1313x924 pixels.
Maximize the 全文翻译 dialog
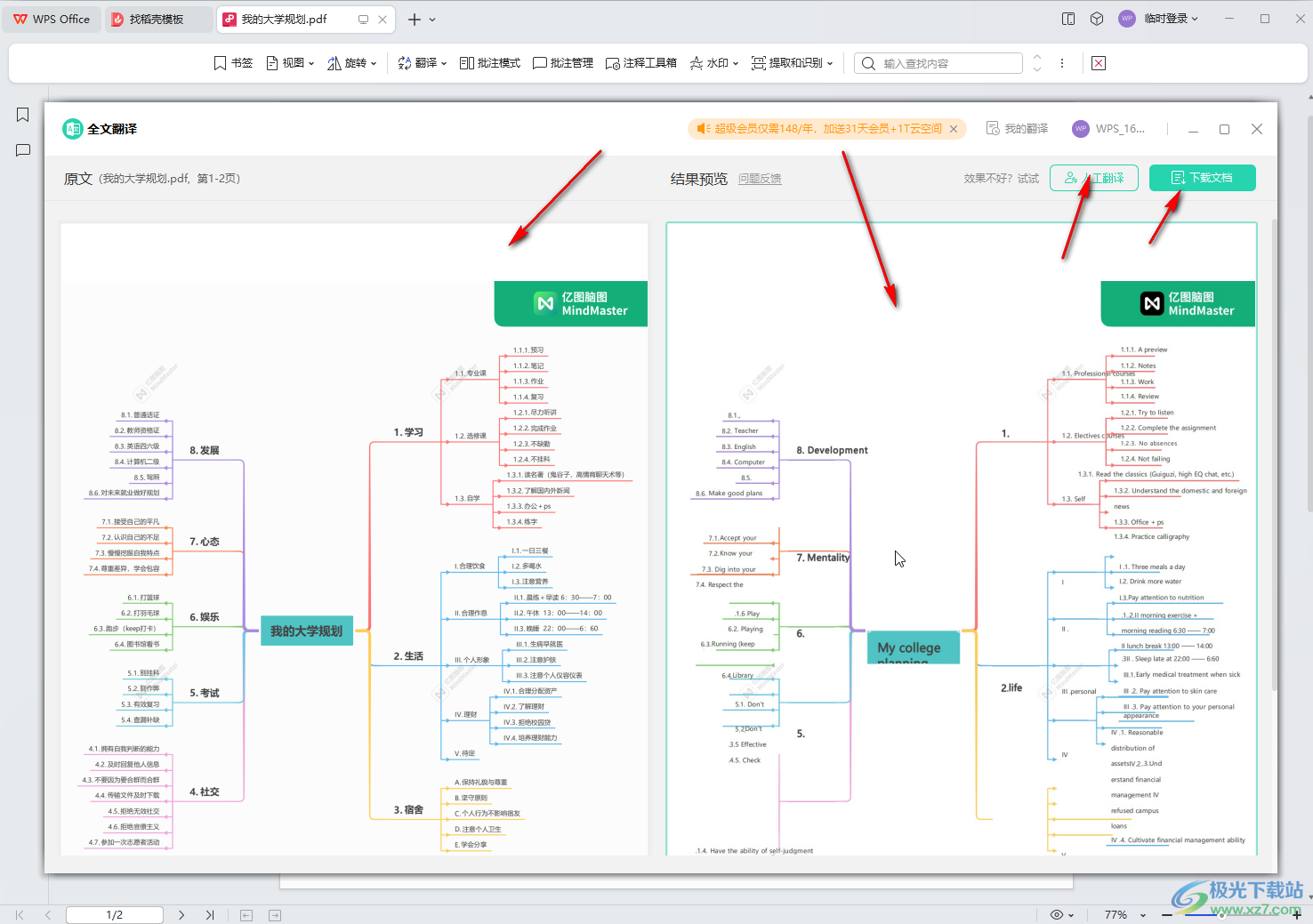tap(1224, 129)
